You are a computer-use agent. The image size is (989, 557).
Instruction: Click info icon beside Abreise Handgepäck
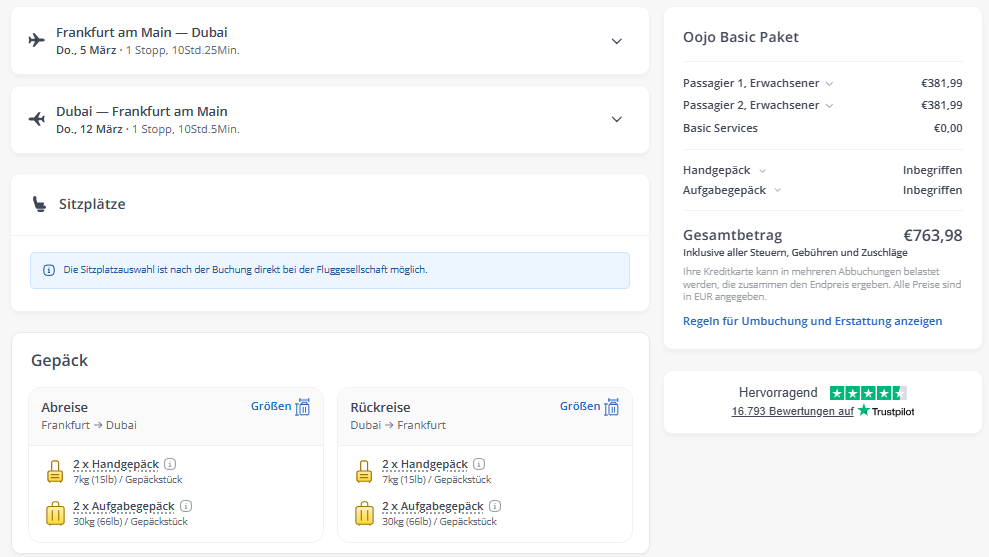click(x=170, y=464)
